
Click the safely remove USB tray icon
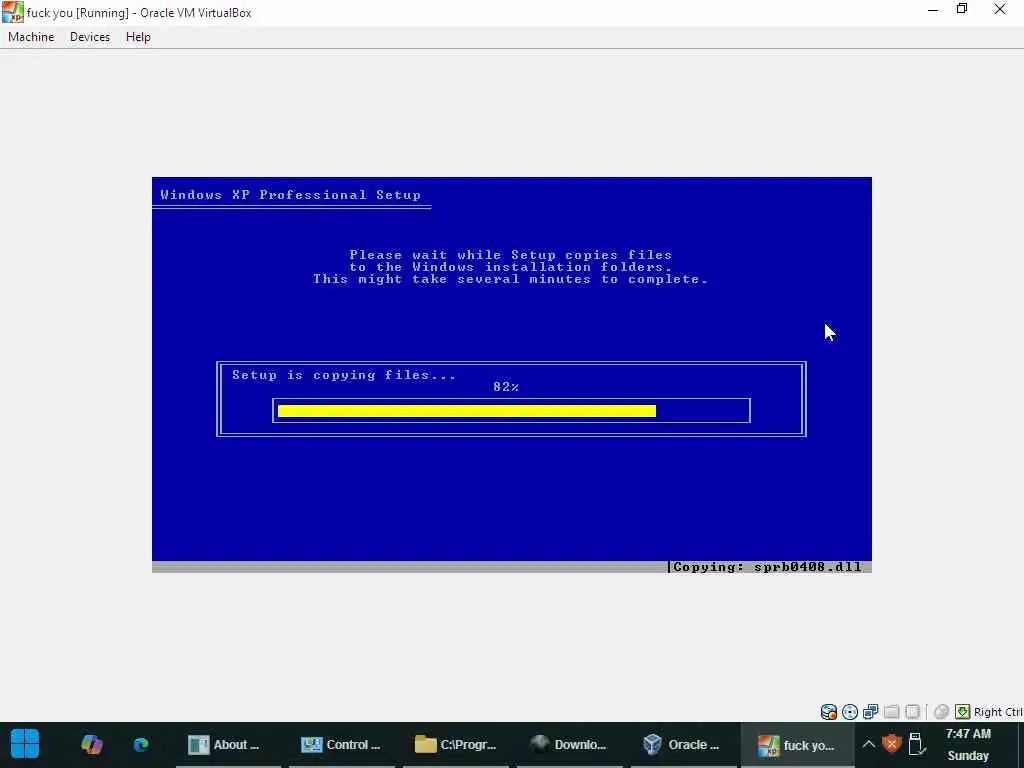[916, 744]
